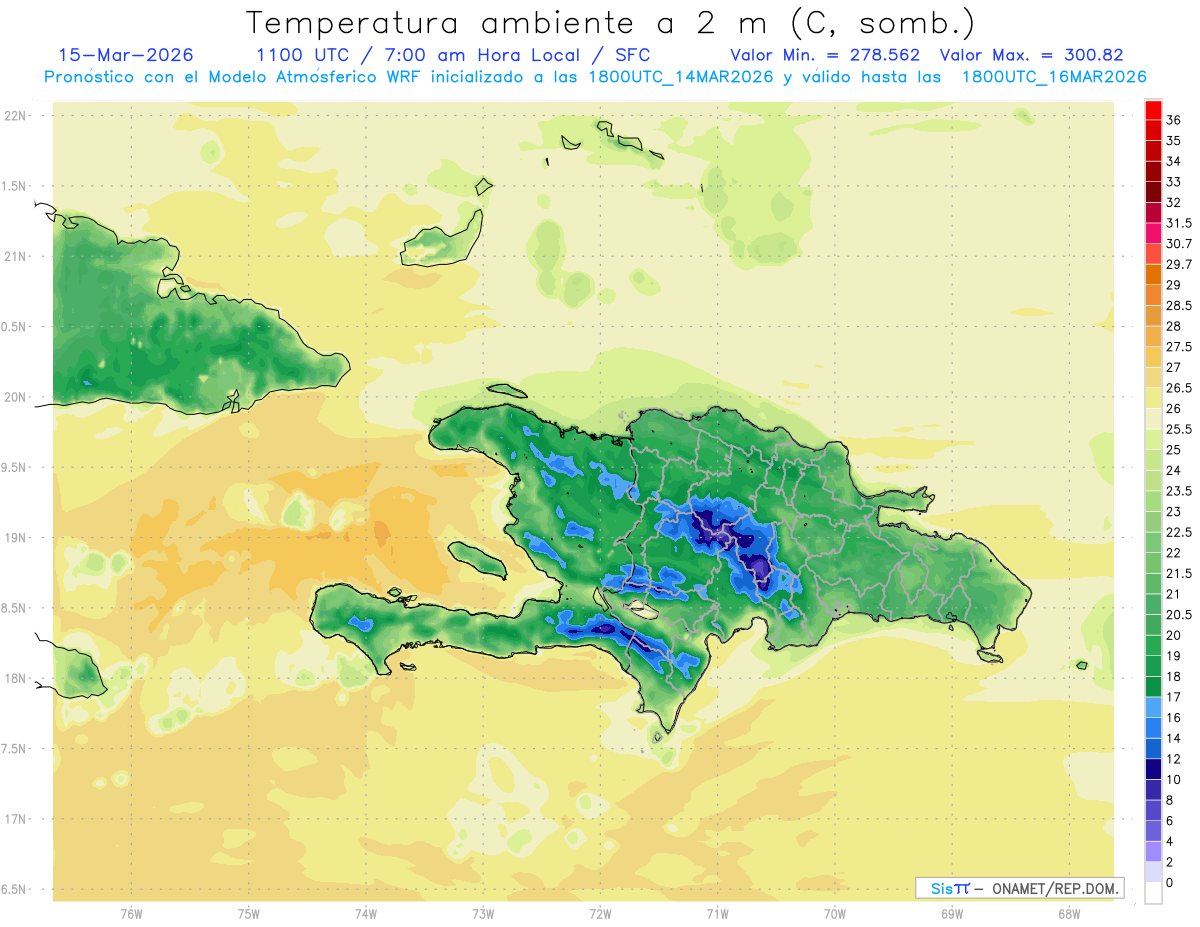1200x927 pixels.
Task: Click the legend value '30.7'
Action: pyautogui.click(x=1179, y=243)
